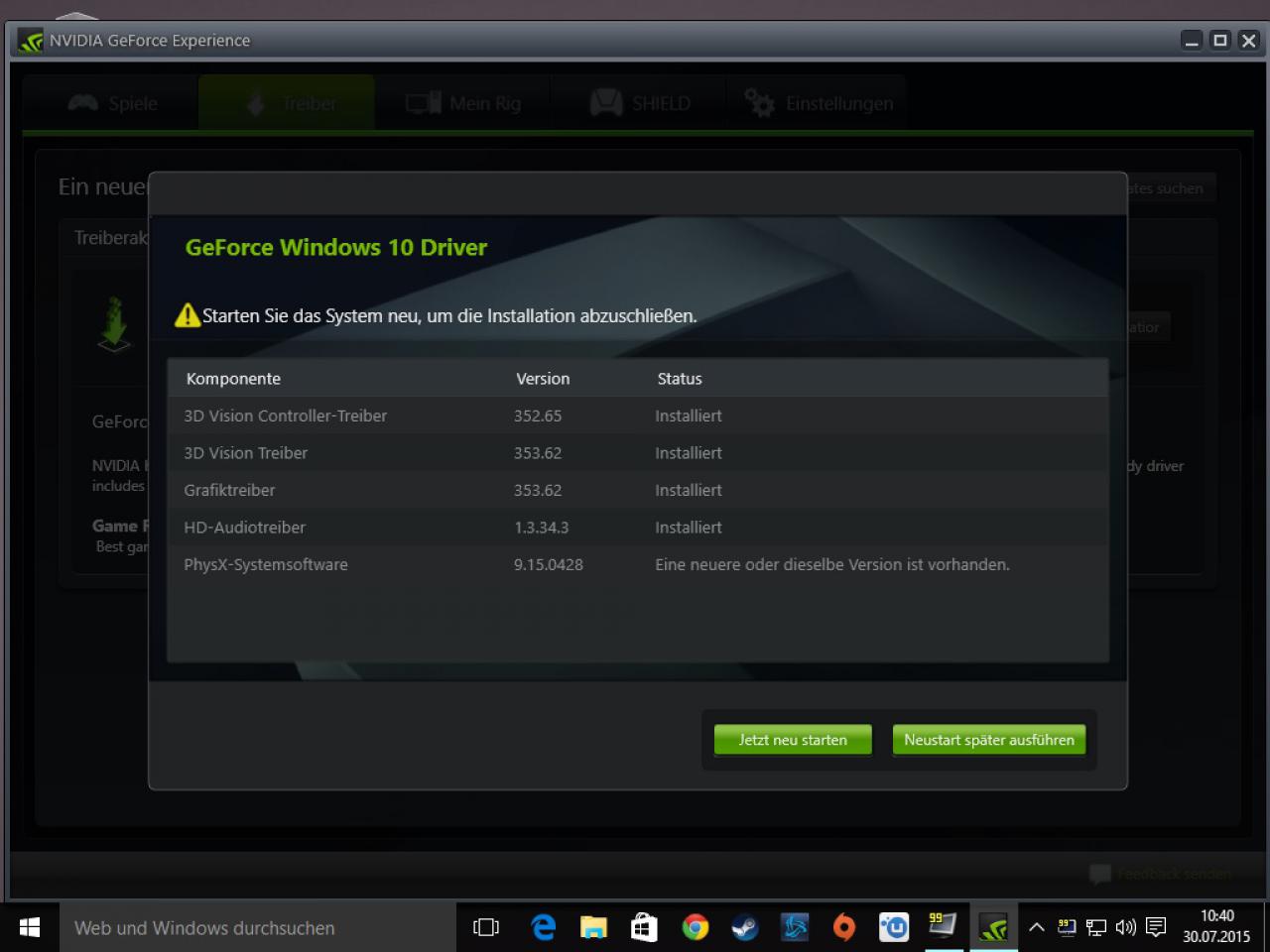Click Jetzt neu starten button
Viewport: 1270px width, 952px height.
793,740
